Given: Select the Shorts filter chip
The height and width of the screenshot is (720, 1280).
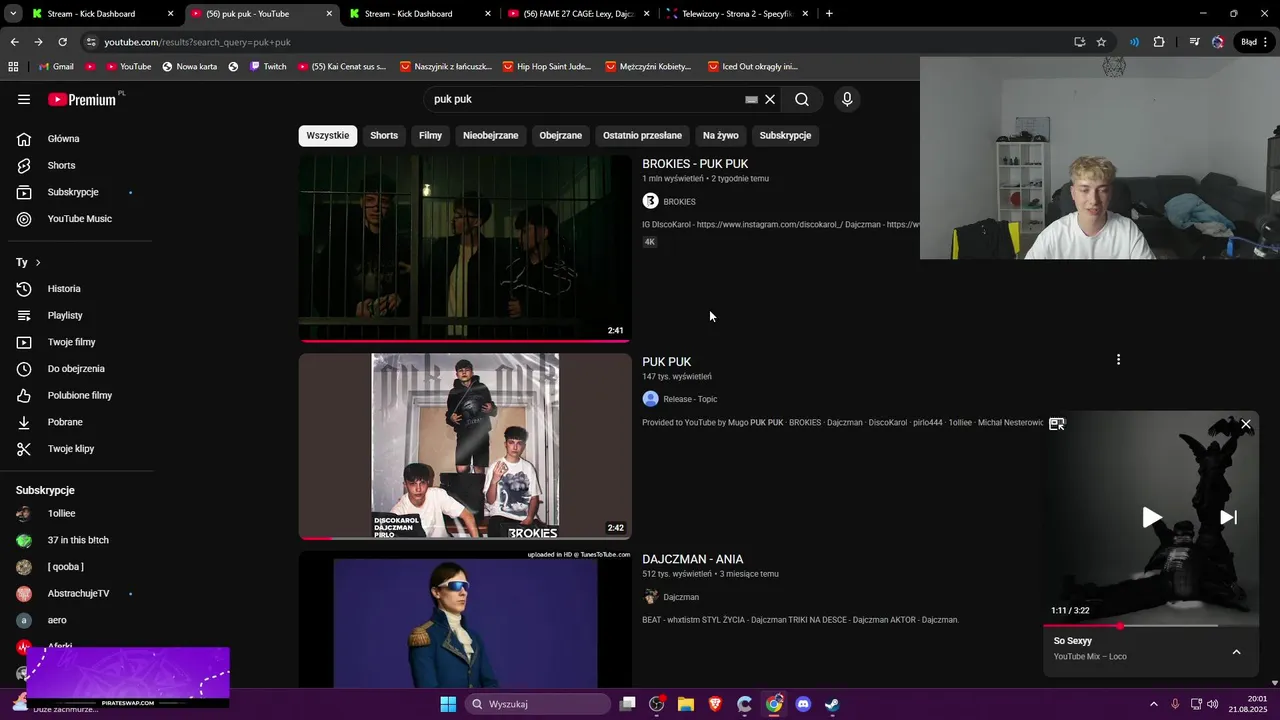Looking at the screenshot, I should click(384, 136).
